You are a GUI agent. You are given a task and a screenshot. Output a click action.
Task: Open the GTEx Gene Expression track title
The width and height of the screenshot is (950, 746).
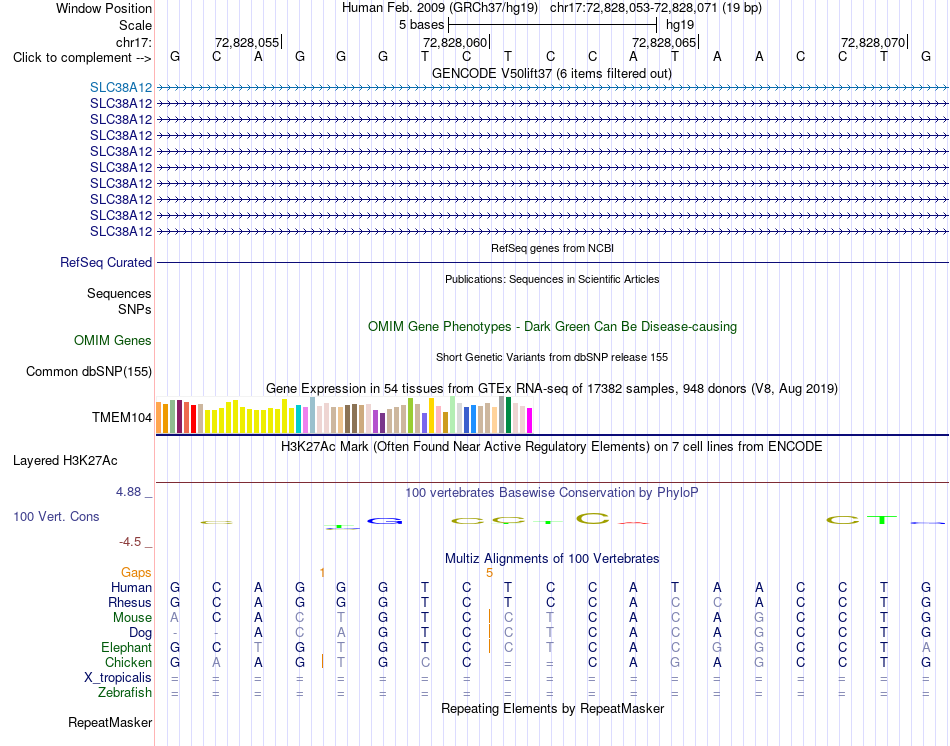(552, 388)
